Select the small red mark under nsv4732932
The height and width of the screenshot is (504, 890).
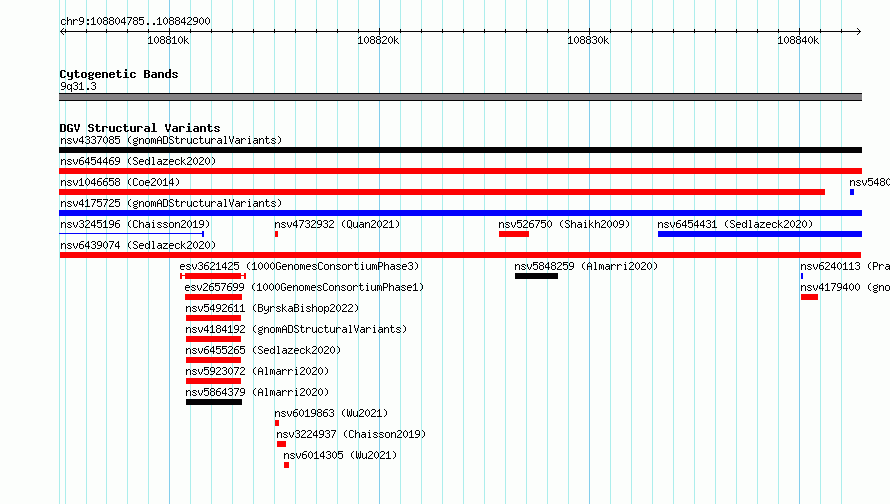(x=276, y=234)
